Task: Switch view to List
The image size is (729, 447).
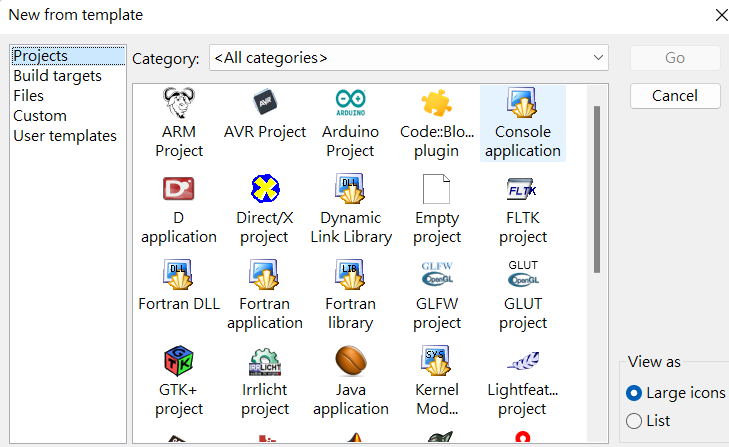Action: pos(648,421)
